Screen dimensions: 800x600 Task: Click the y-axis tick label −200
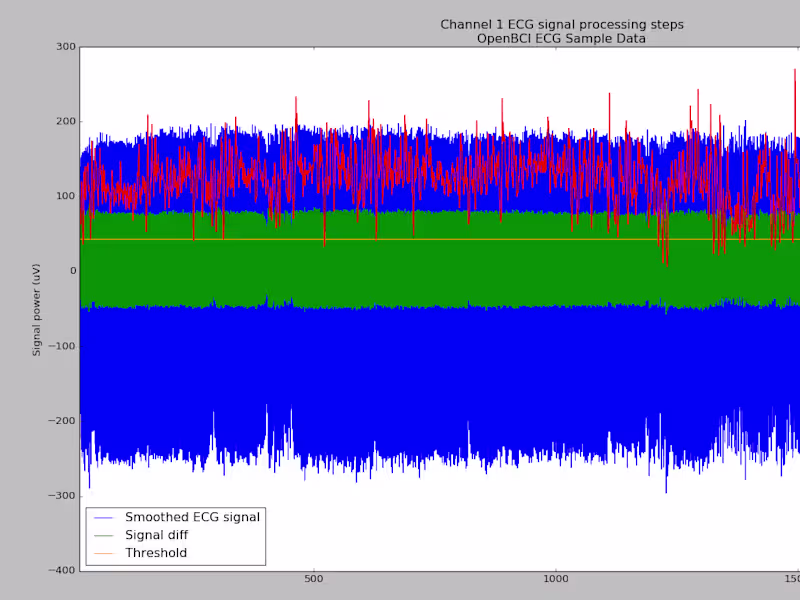(x=62, y=421)
